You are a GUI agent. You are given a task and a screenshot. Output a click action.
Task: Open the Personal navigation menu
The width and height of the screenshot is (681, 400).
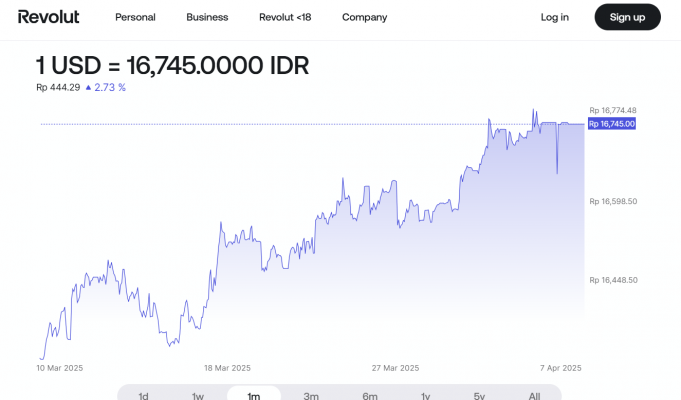[x=135, y=17]
